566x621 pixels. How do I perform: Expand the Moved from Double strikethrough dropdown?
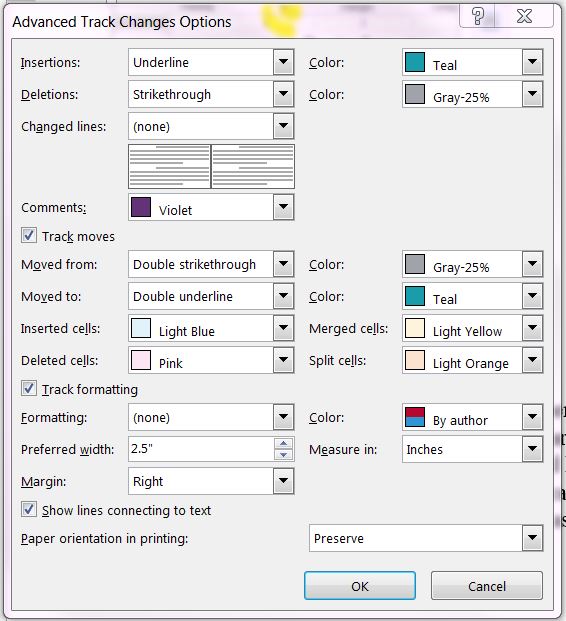pyautogui.click(x=283, y=264)
